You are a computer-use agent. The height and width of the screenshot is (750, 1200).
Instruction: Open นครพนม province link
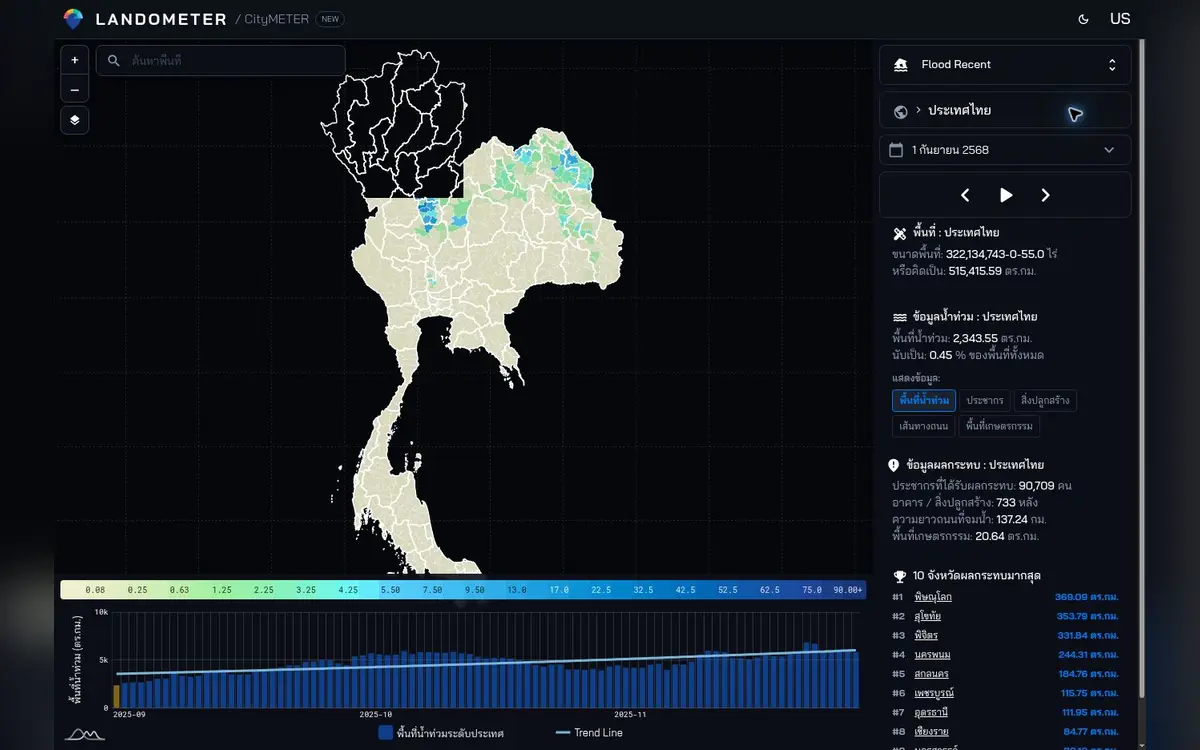click(931, 655)
